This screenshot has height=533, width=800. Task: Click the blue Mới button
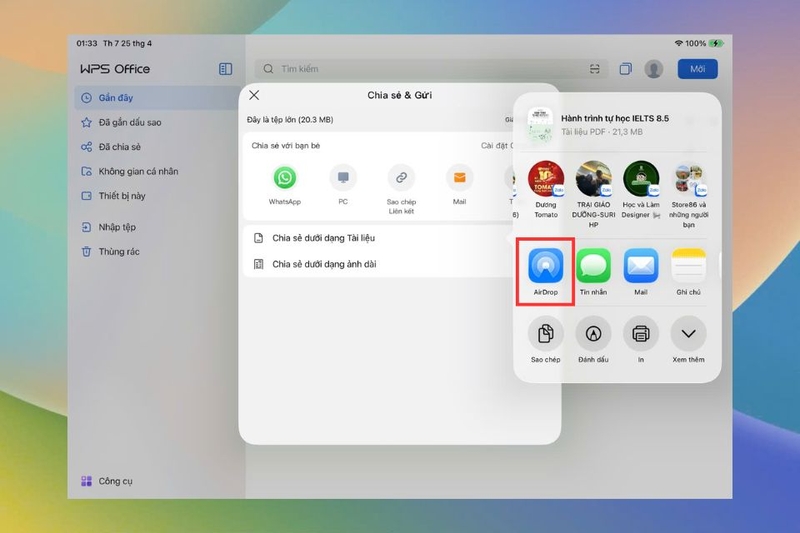697,69
